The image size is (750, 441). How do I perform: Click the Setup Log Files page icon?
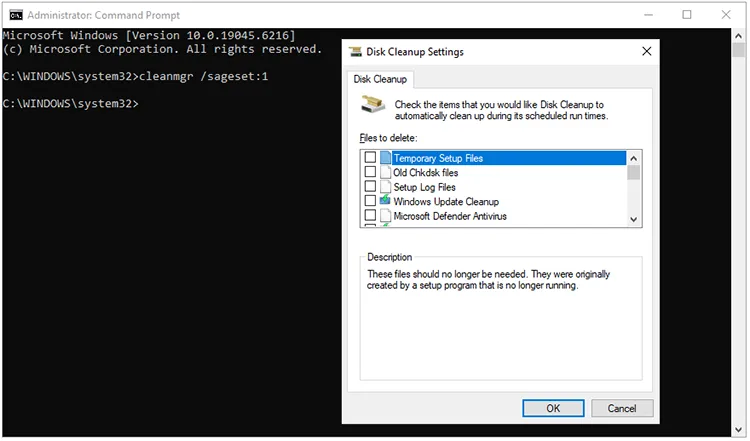coord(386,187)
